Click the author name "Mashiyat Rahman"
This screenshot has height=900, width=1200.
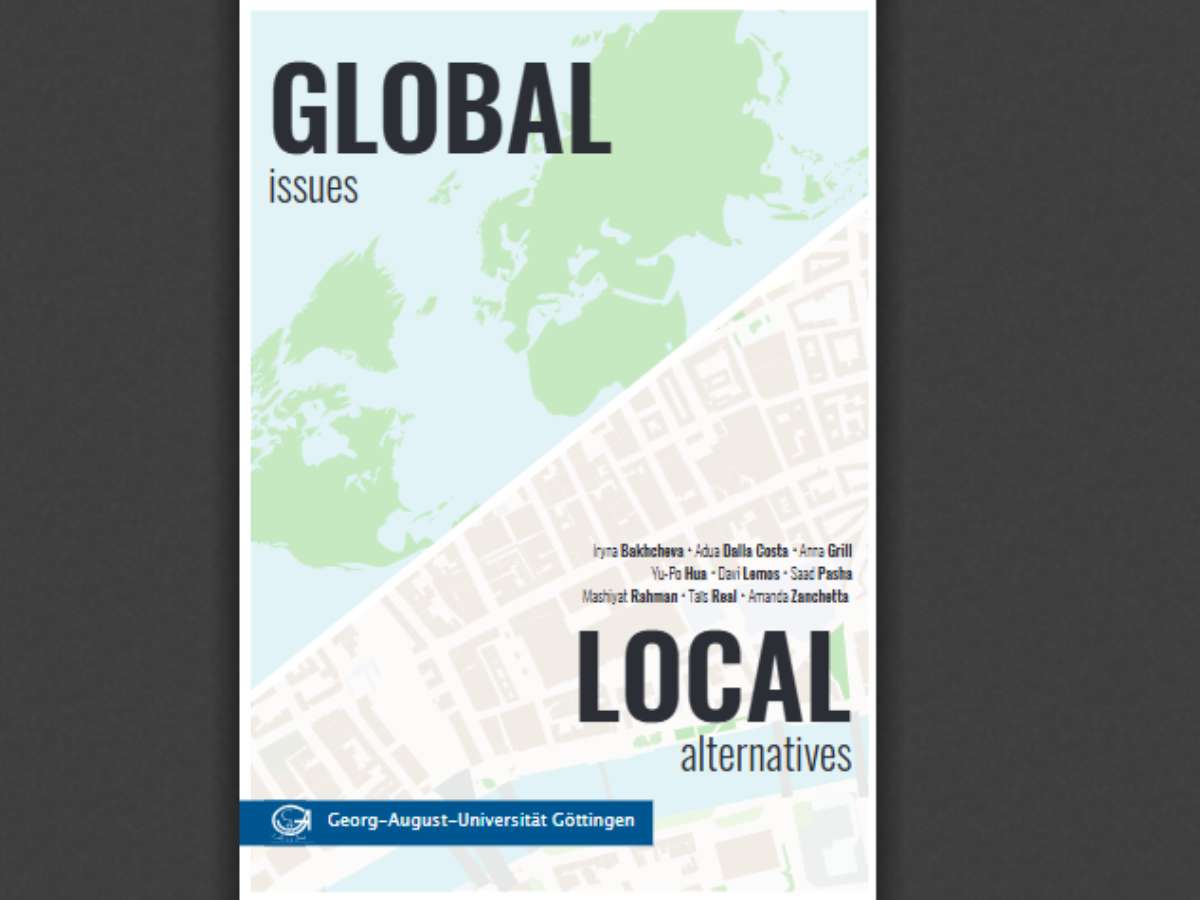click(629, 597)
